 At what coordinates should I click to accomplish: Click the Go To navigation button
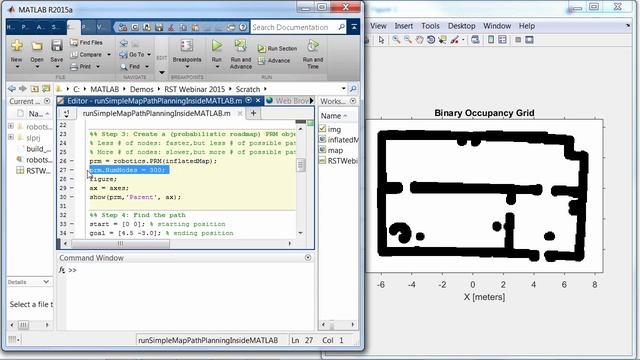133,54
